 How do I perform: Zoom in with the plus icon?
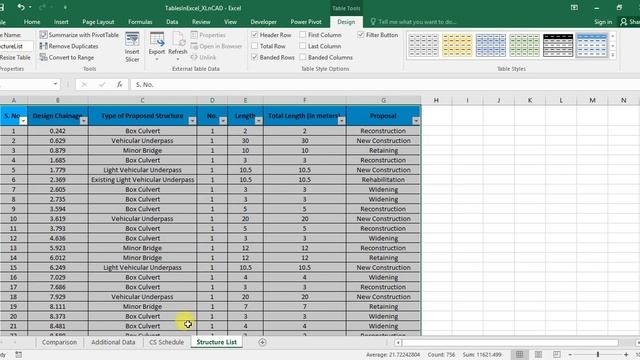coord(626,354)
